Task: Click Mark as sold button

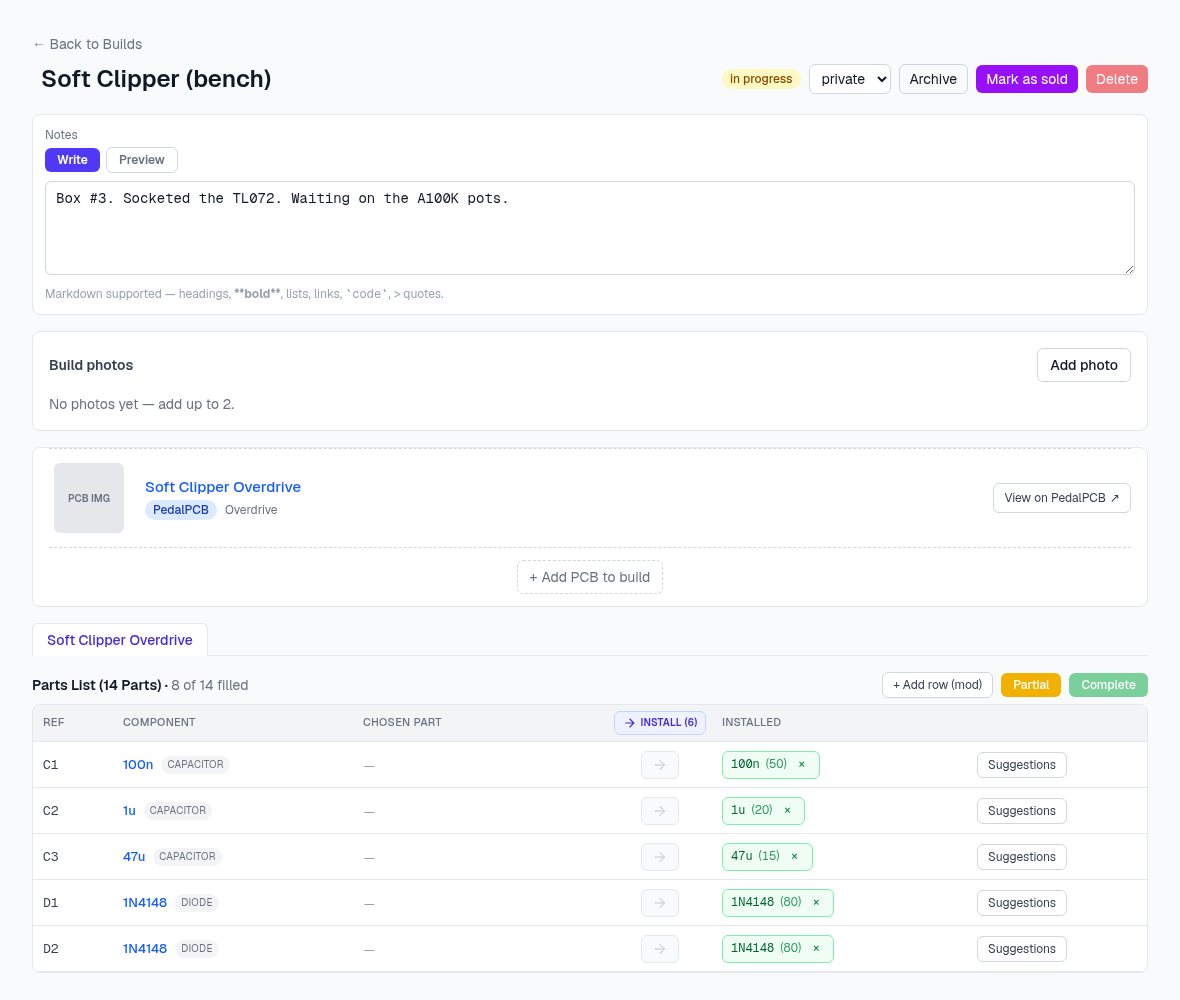Action: tap(1026, 79)
